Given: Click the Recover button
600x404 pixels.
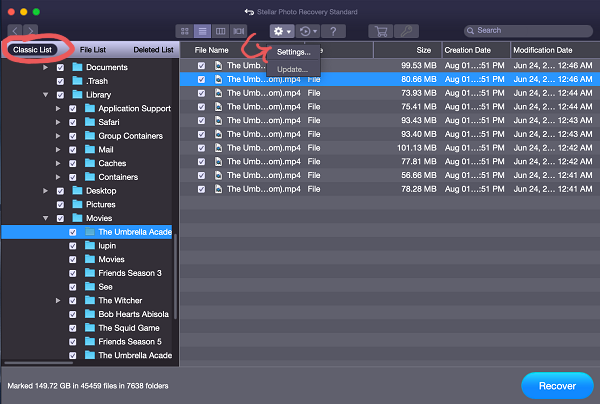Looking at the screenshot, I should [557, 386].
